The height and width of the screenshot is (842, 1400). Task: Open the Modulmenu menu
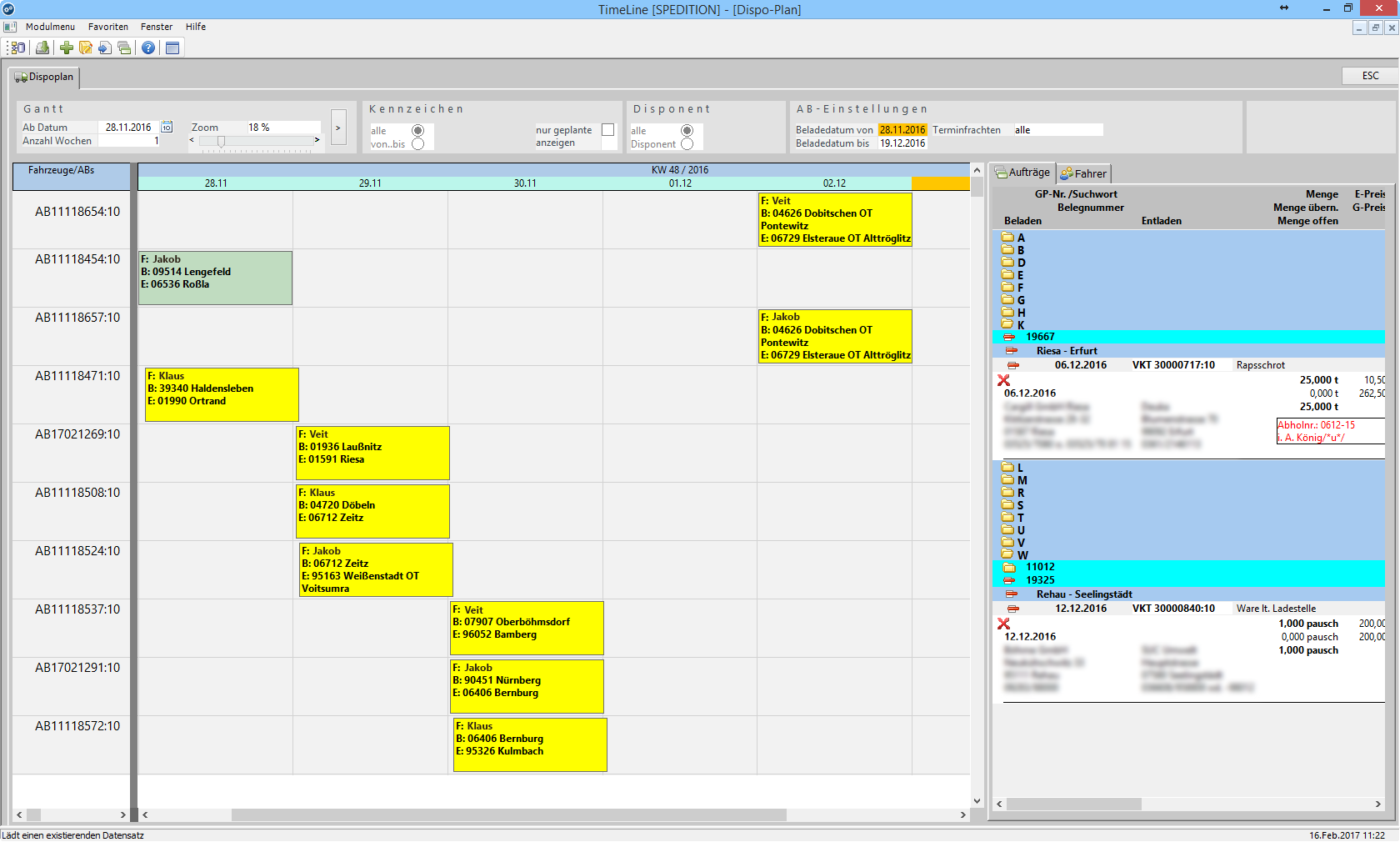50,27
